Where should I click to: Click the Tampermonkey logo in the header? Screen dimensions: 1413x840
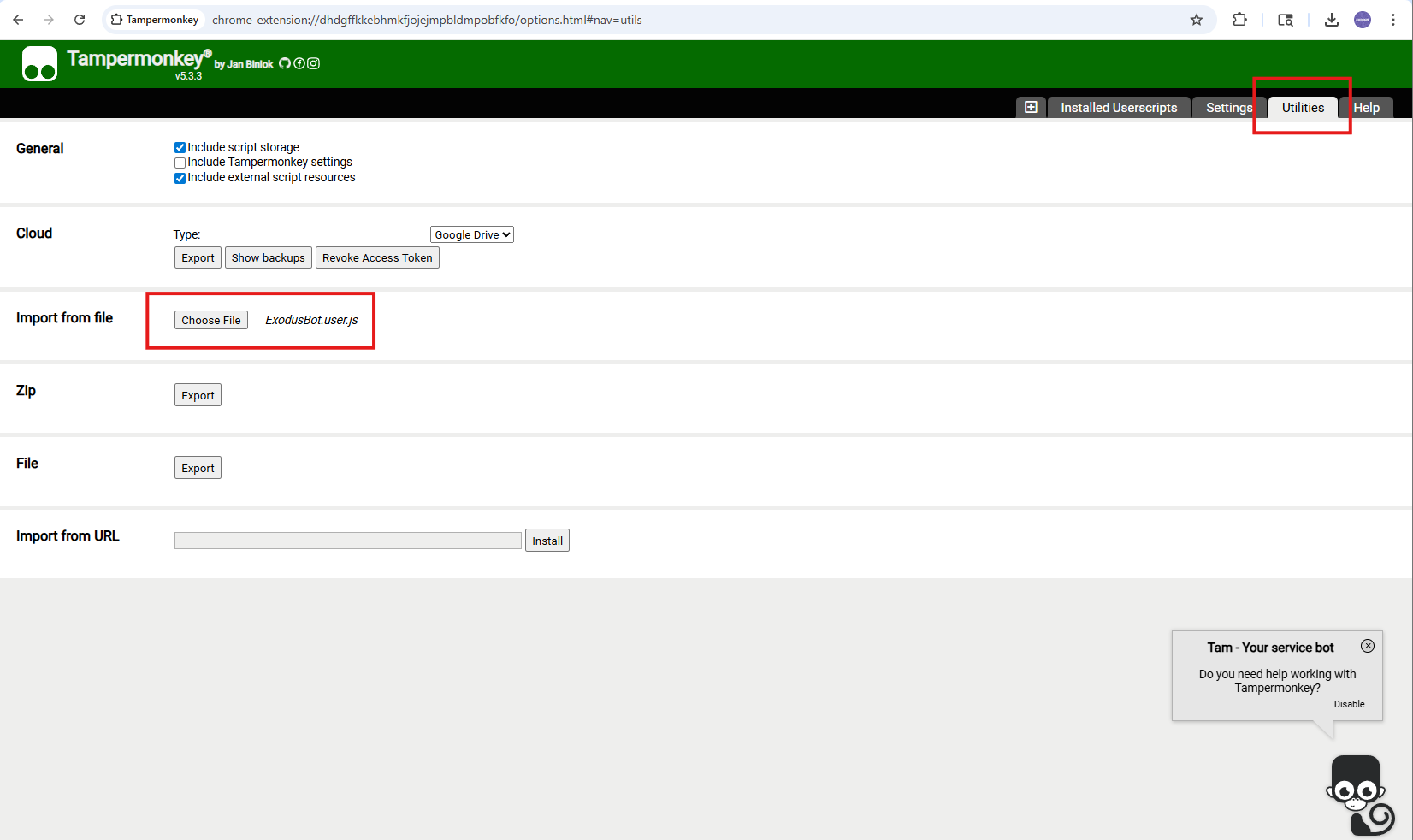[x=39, y=62]
